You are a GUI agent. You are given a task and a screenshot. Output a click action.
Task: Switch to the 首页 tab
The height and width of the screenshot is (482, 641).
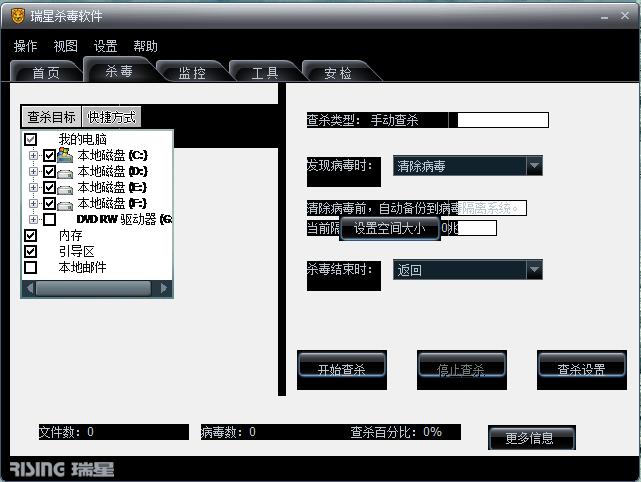pyautogui.click(x=46, y=73)
